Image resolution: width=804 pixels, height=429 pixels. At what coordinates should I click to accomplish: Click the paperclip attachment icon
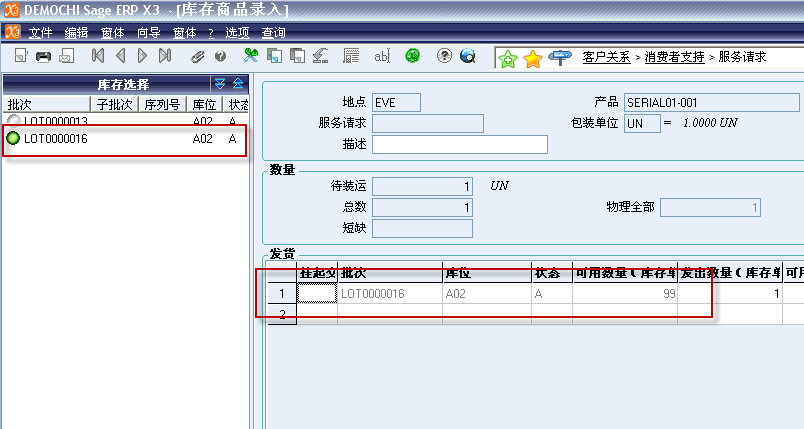tap(198, 57)
